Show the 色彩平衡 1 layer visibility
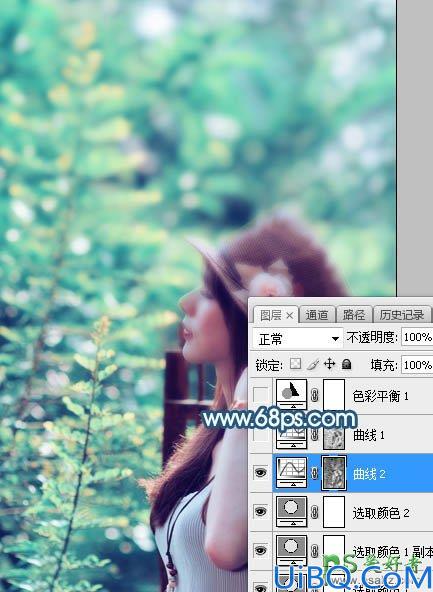The height and width of the screenshot is (592, 433). [x=260, y=395]
